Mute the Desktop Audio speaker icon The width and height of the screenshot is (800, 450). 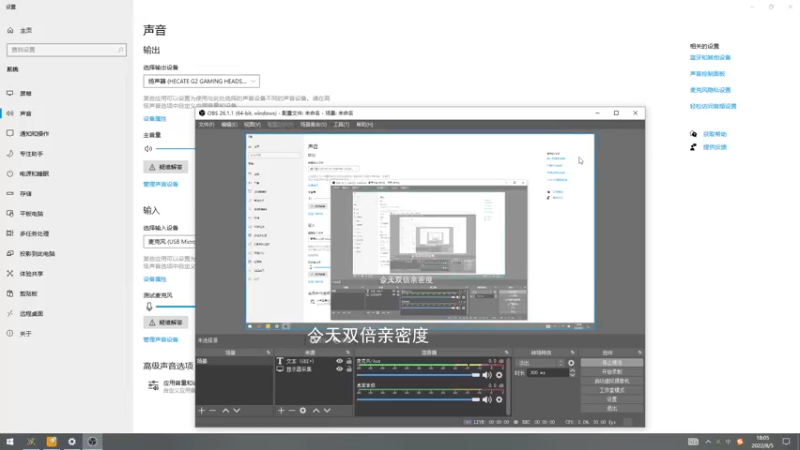487,399
